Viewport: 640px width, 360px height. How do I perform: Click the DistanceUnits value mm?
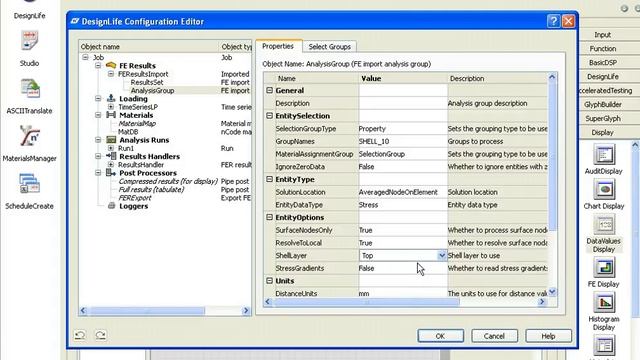coord(364,293)
